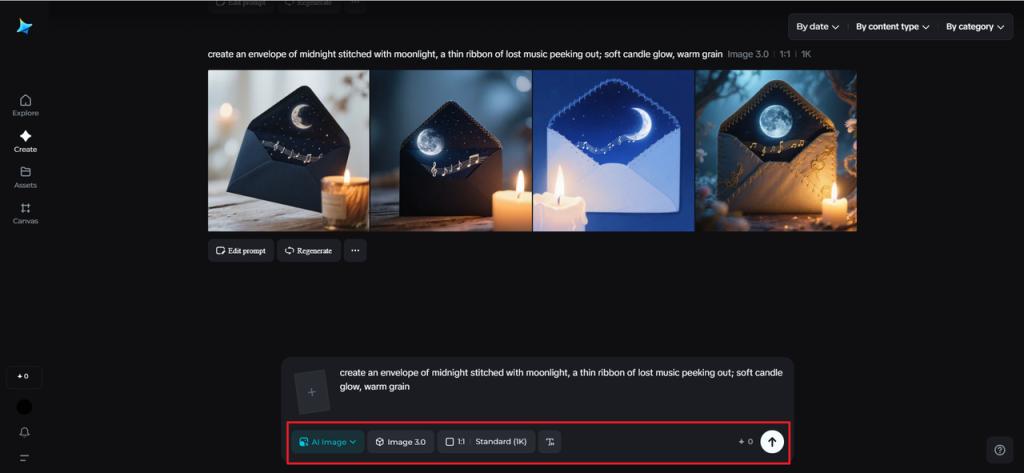1024x473 pixels.
Task: Open the Explore page in sidebar
Action: tap(25, 104)
